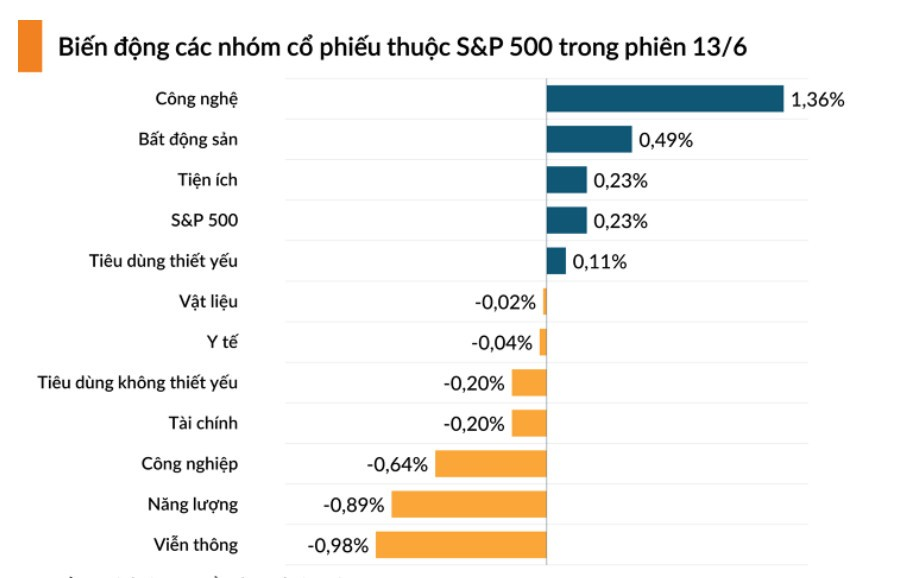The image size is (905, 578).
Task: Click the orange block beside the chart title
Action: (x=30, y=47)
